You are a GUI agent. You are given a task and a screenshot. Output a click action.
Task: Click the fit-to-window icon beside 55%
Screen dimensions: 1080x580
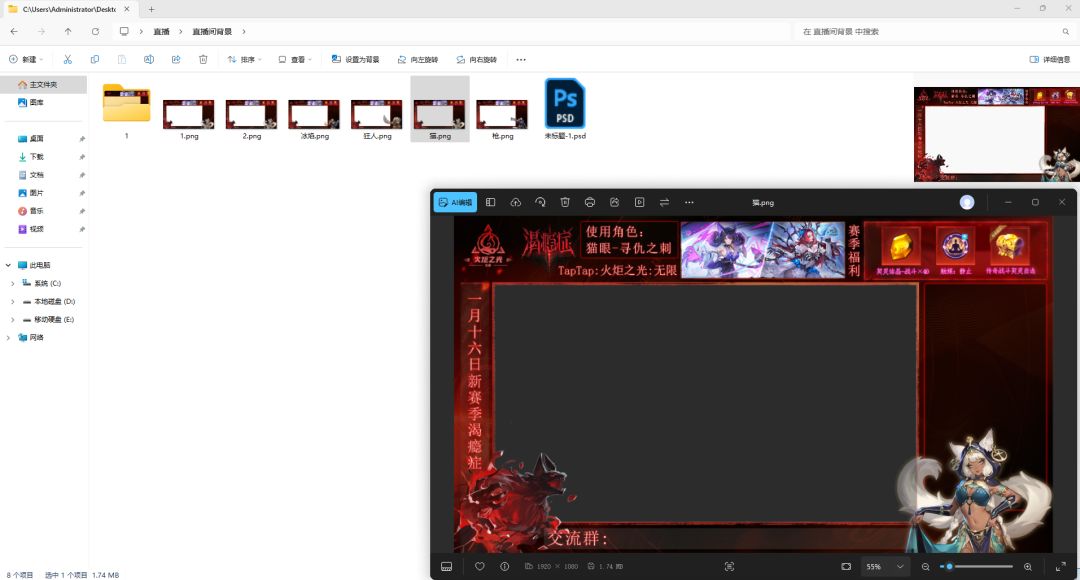846,566
